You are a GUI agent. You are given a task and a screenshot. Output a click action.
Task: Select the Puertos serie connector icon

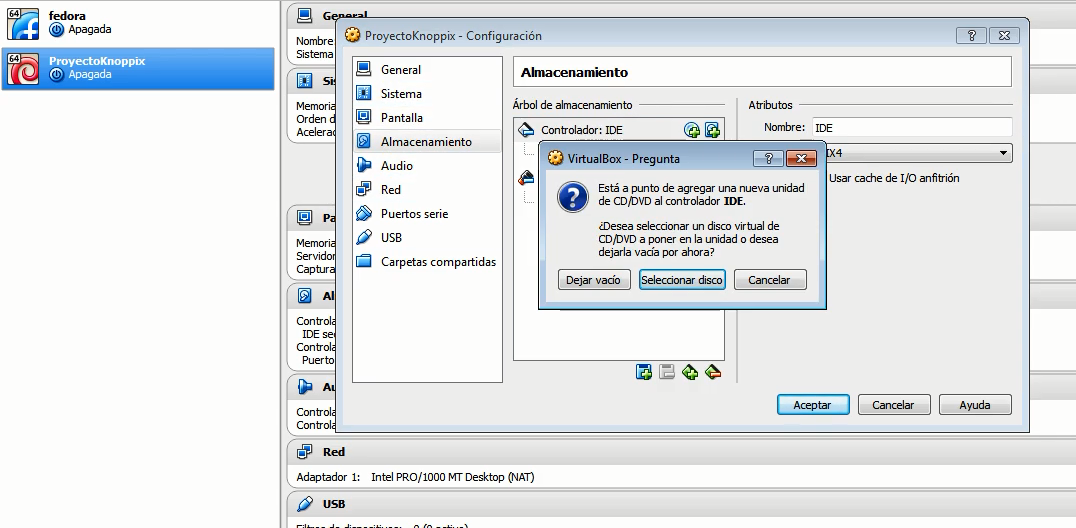tap(364, 214)
